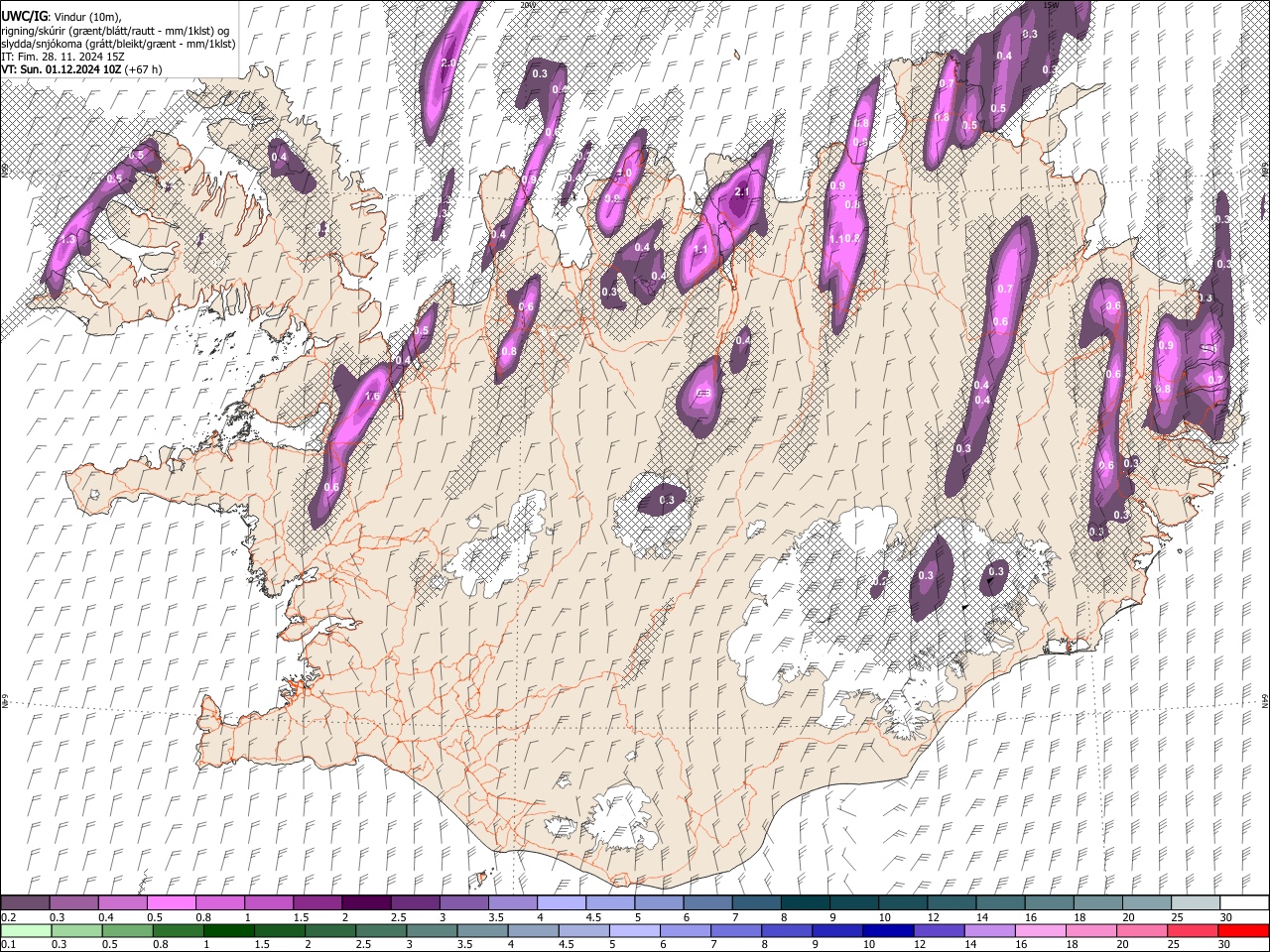Image resolution: width=1270 pixels, height=952 pixels.
Task: Select the light pink bottom-row swatch between 16 and 18
Action: [x=1039, y=930]
